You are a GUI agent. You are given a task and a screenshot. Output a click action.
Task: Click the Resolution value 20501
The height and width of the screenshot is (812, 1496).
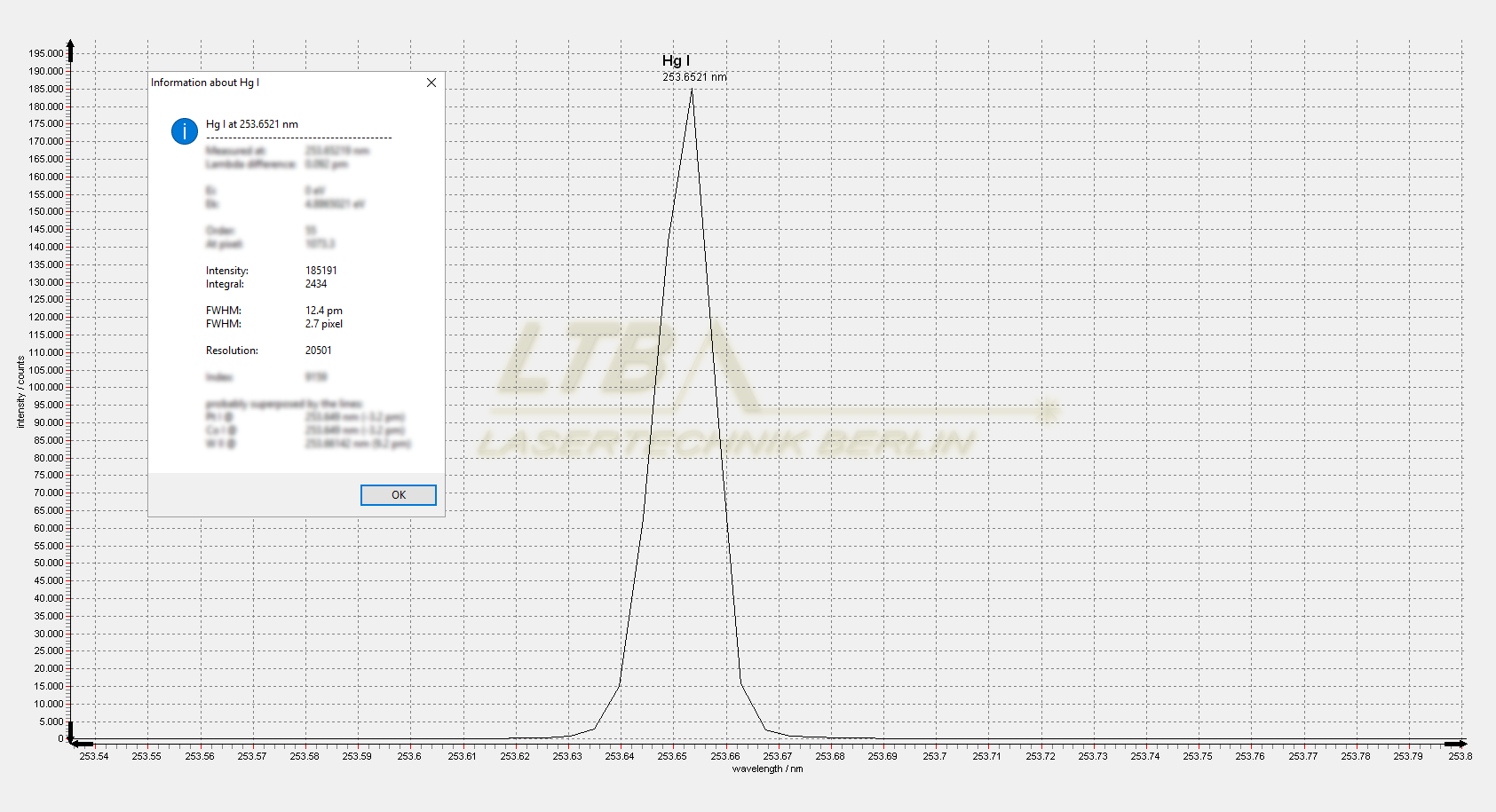pos(318,351)
